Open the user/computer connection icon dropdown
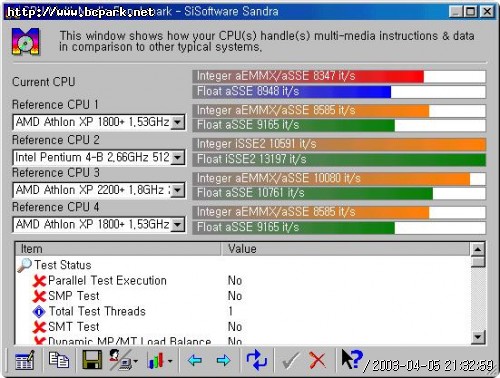This screenshot has width=500, height=378. [123, 360]
